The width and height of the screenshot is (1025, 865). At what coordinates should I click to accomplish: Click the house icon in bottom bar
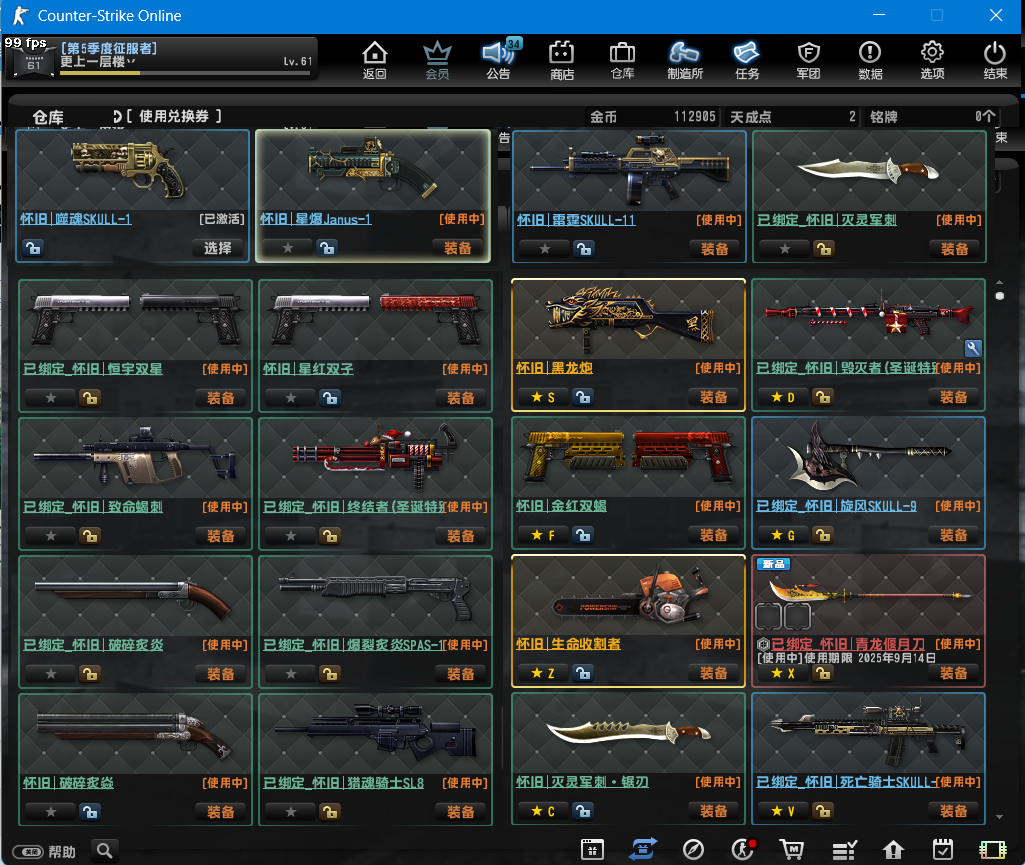(x=893, y=849)
